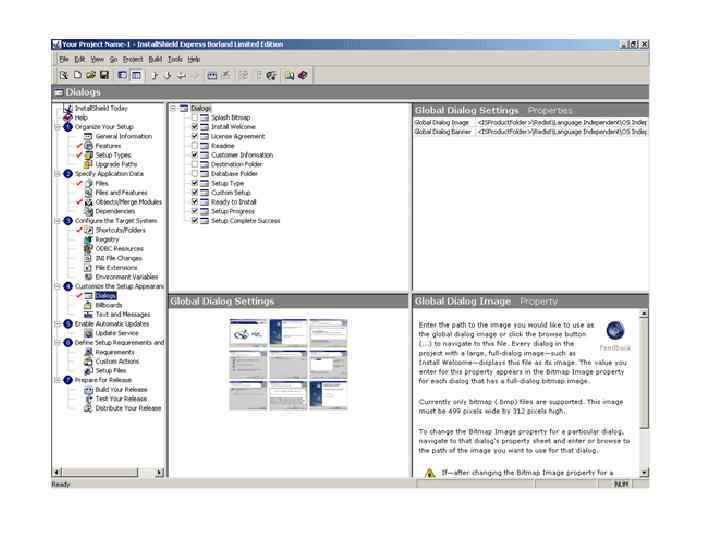Edit the Global Dialog Image path field

tap(561, 123)
